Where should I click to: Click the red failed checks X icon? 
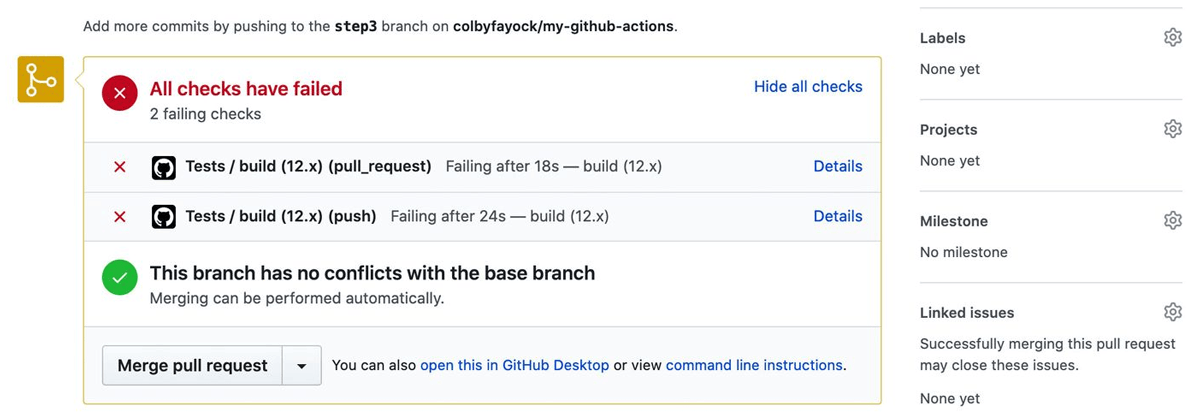(120, 93)
